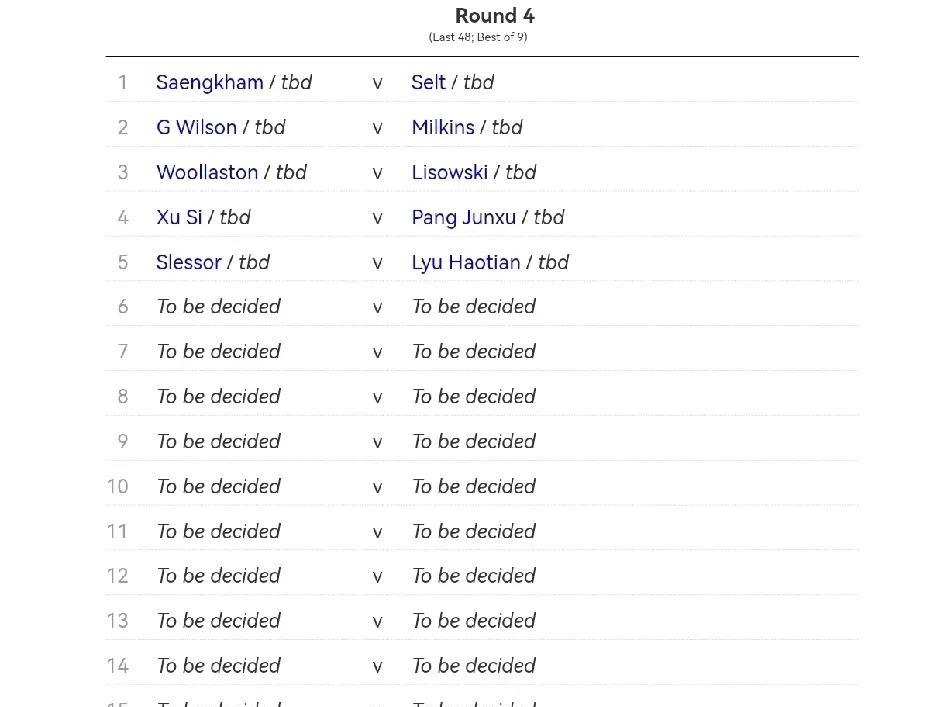Click right "To be decided" in match 10
Image resolution: width=930 pixels, height=707 pixels.
(473, 486)
